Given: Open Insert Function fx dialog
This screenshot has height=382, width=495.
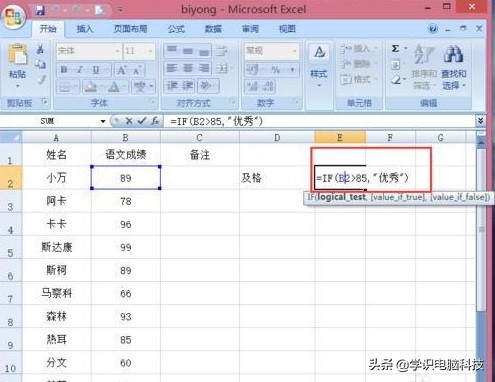Looking at the screenshot, I should coord(155,121).
